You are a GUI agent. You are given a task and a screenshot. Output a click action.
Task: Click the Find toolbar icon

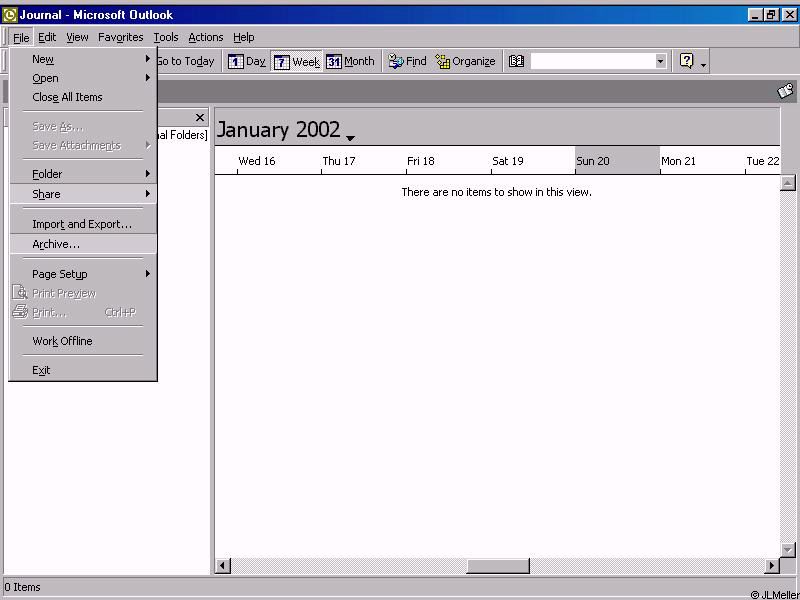[x=407, y=61]
